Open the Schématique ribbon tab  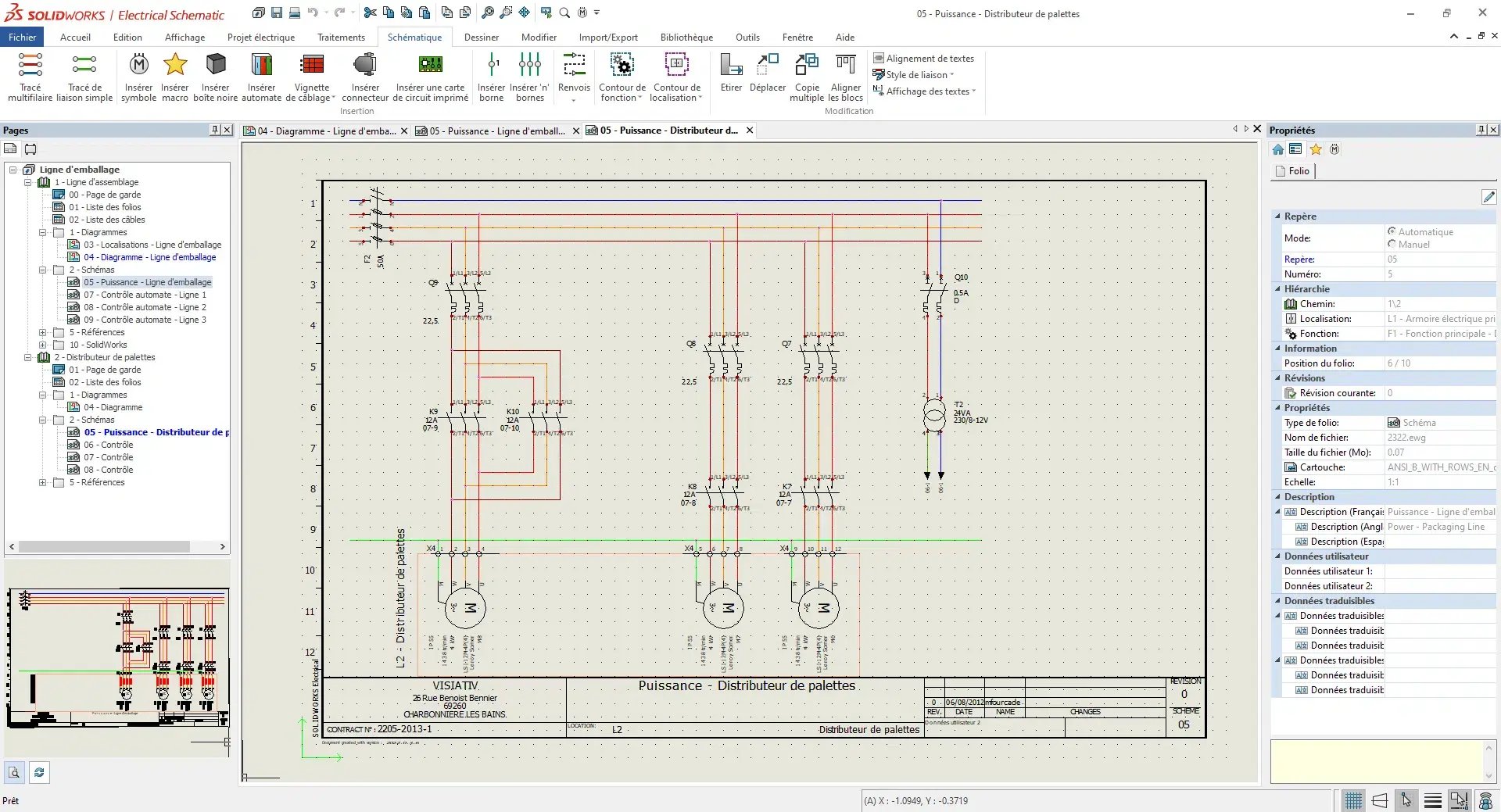[x=414, y=38]
